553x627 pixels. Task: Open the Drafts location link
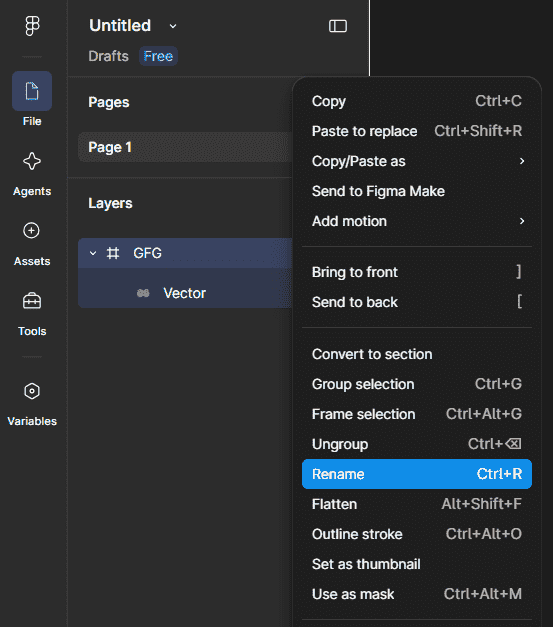point(108,56)
